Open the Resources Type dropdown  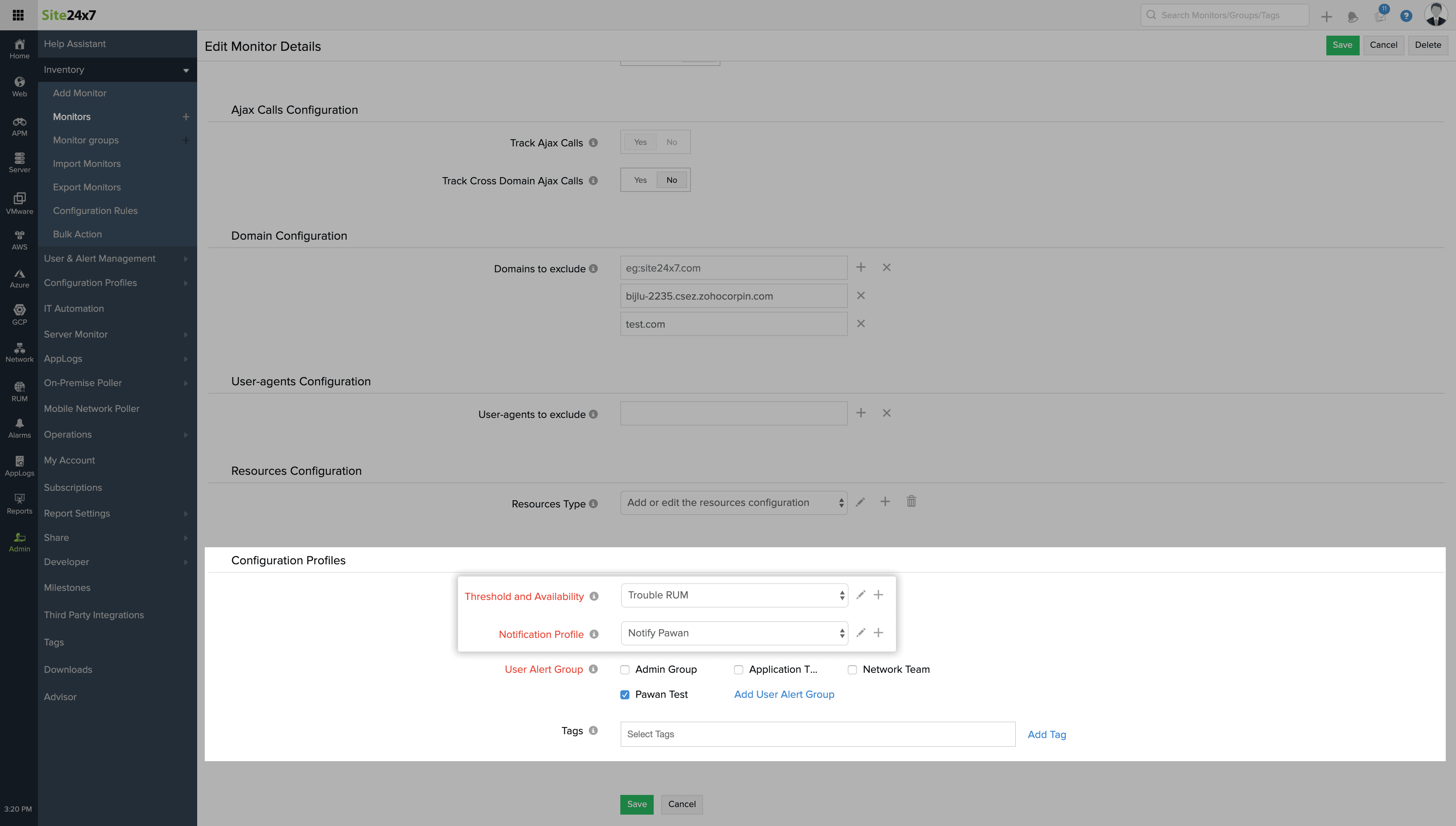tap(733, 503)
